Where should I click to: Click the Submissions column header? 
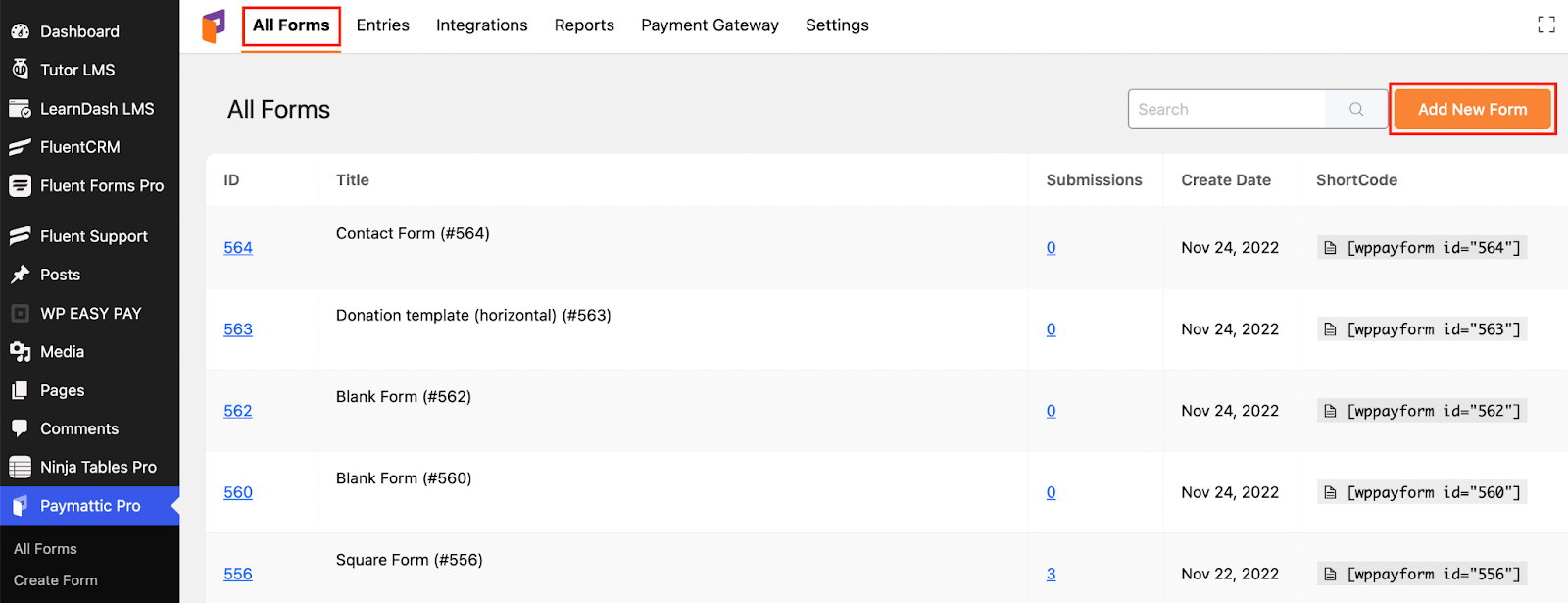click(1094, 180)
